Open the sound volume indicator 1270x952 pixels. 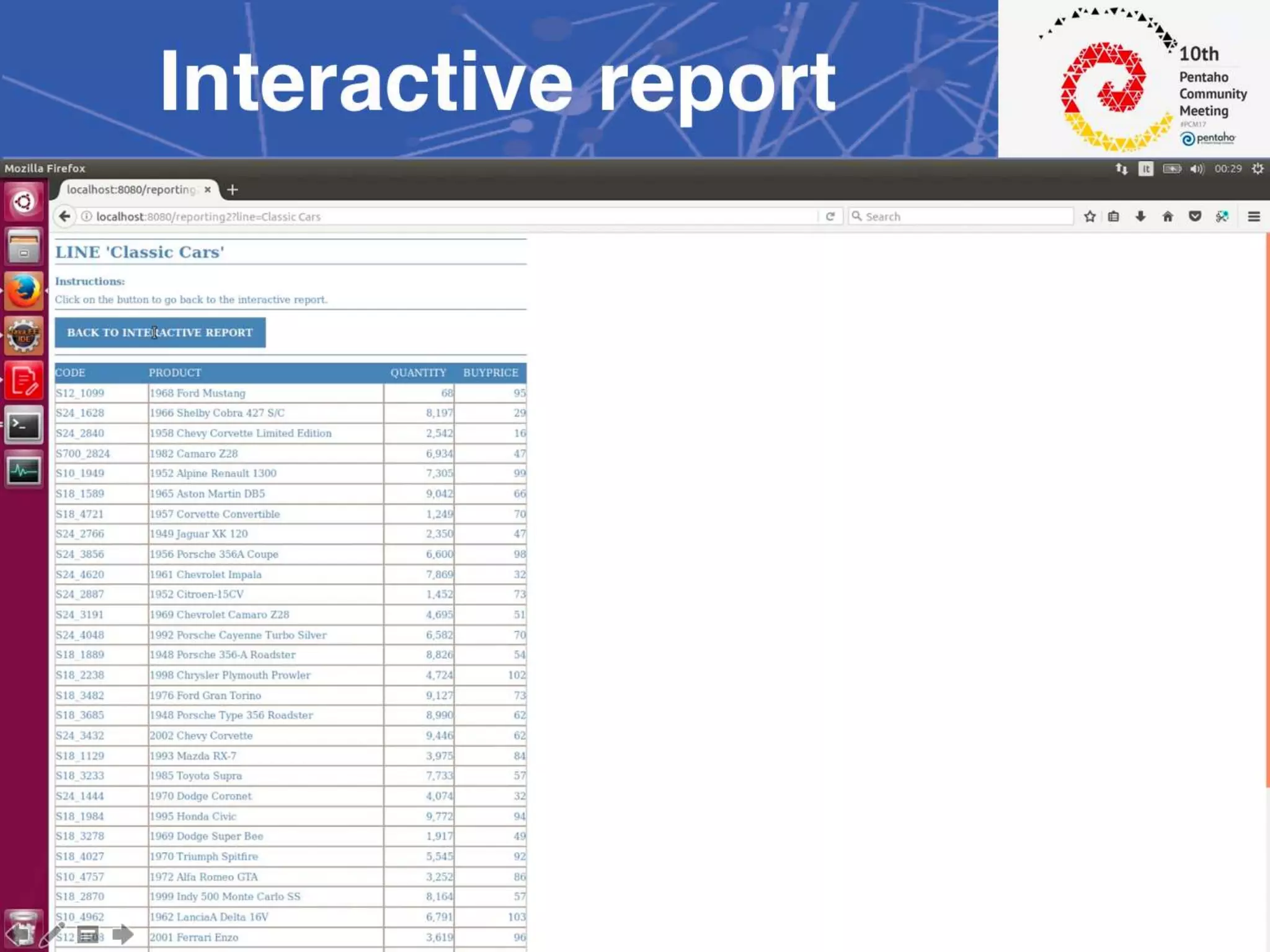click(x=1197, y=169)
